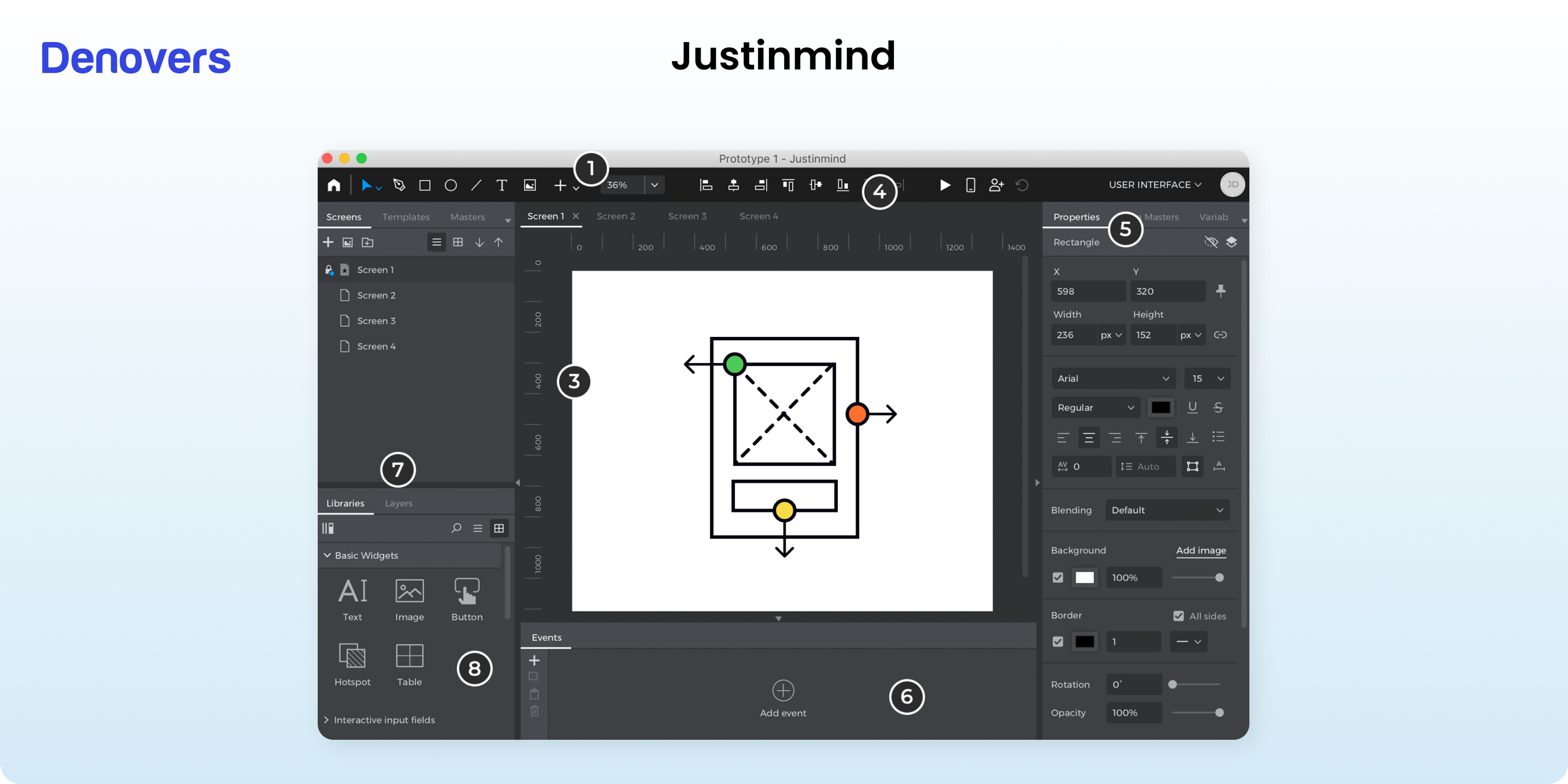Switch to the Layers tab

[x=399, y=503]
